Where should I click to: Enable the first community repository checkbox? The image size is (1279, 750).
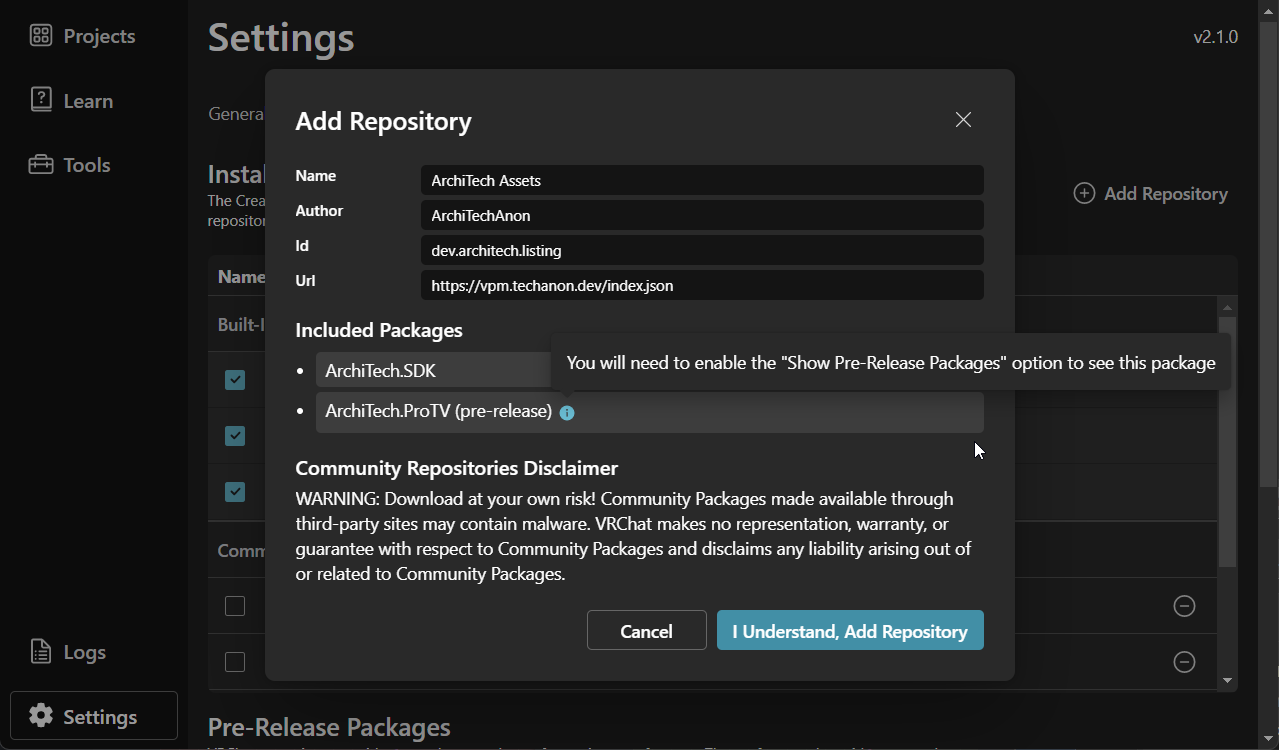pyautogui.click(x=235, y=606)
